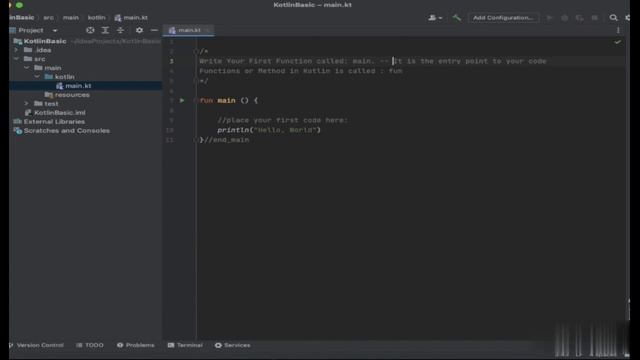The image size is (640, 360).
Task: Click the }//end_main closing line
Action: pos(224,140)
